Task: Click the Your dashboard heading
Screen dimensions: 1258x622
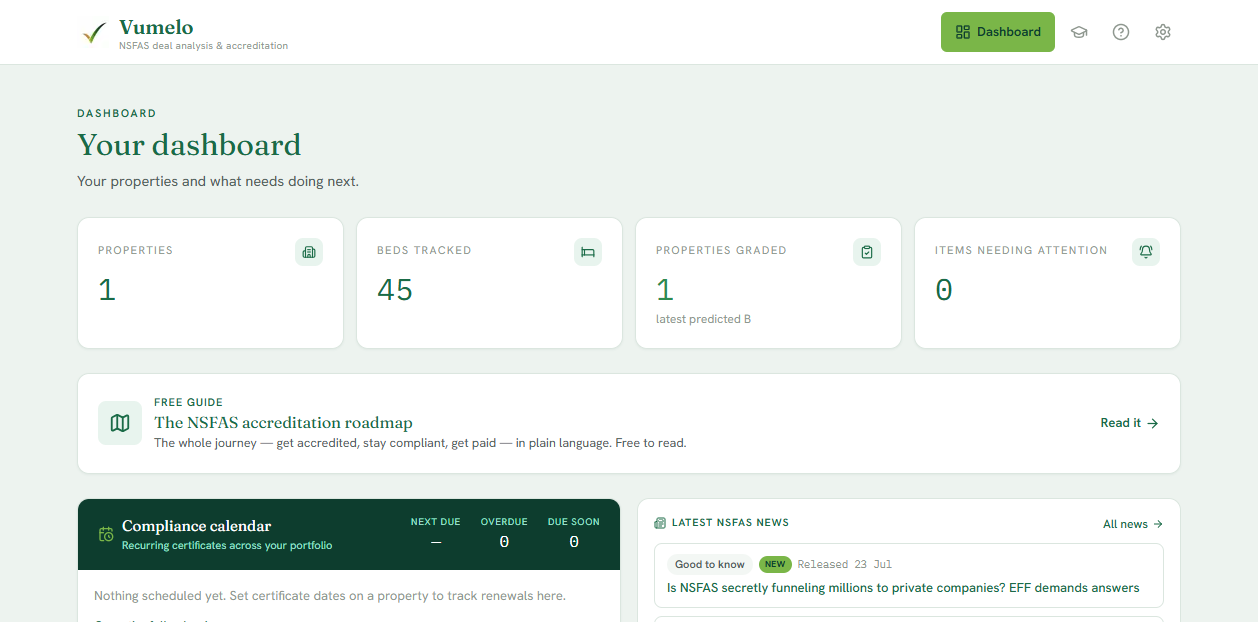Action: click(189, 145)
